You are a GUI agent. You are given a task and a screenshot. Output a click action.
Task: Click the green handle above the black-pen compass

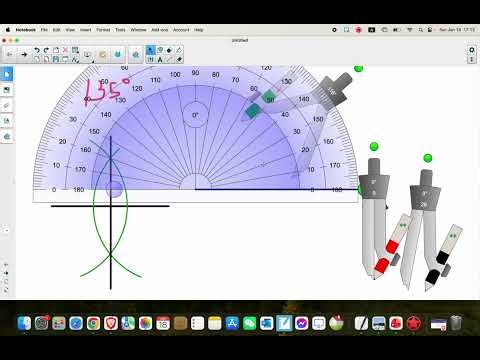click(428, 158)
